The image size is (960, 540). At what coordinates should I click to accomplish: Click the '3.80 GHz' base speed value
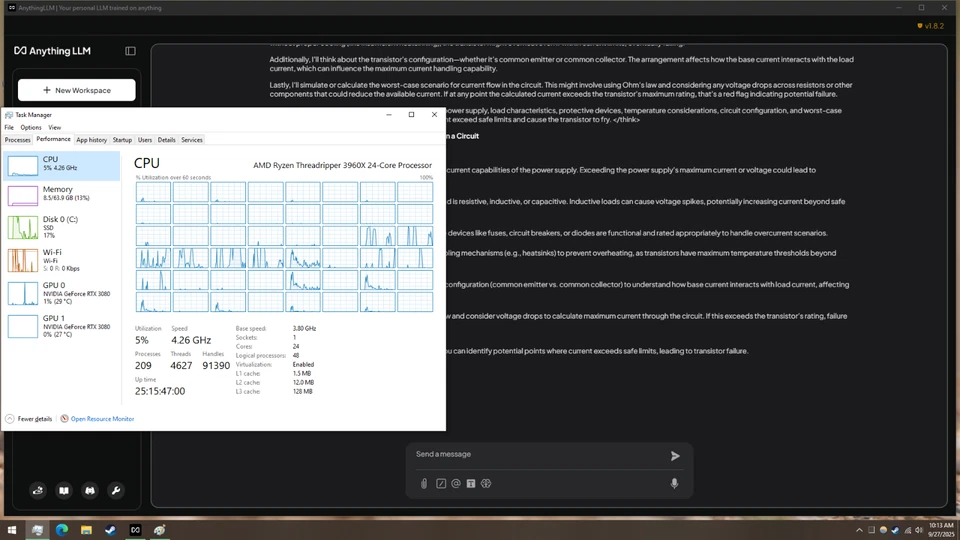click(304, 329)
